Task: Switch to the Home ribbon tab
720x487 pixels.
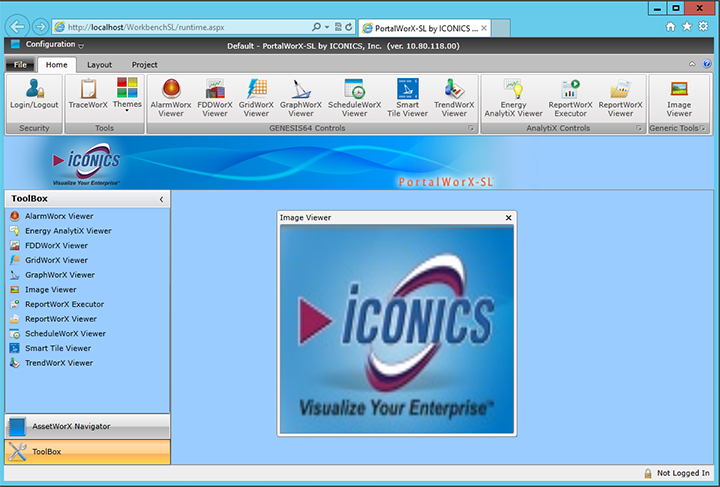Action: [56, 65]
